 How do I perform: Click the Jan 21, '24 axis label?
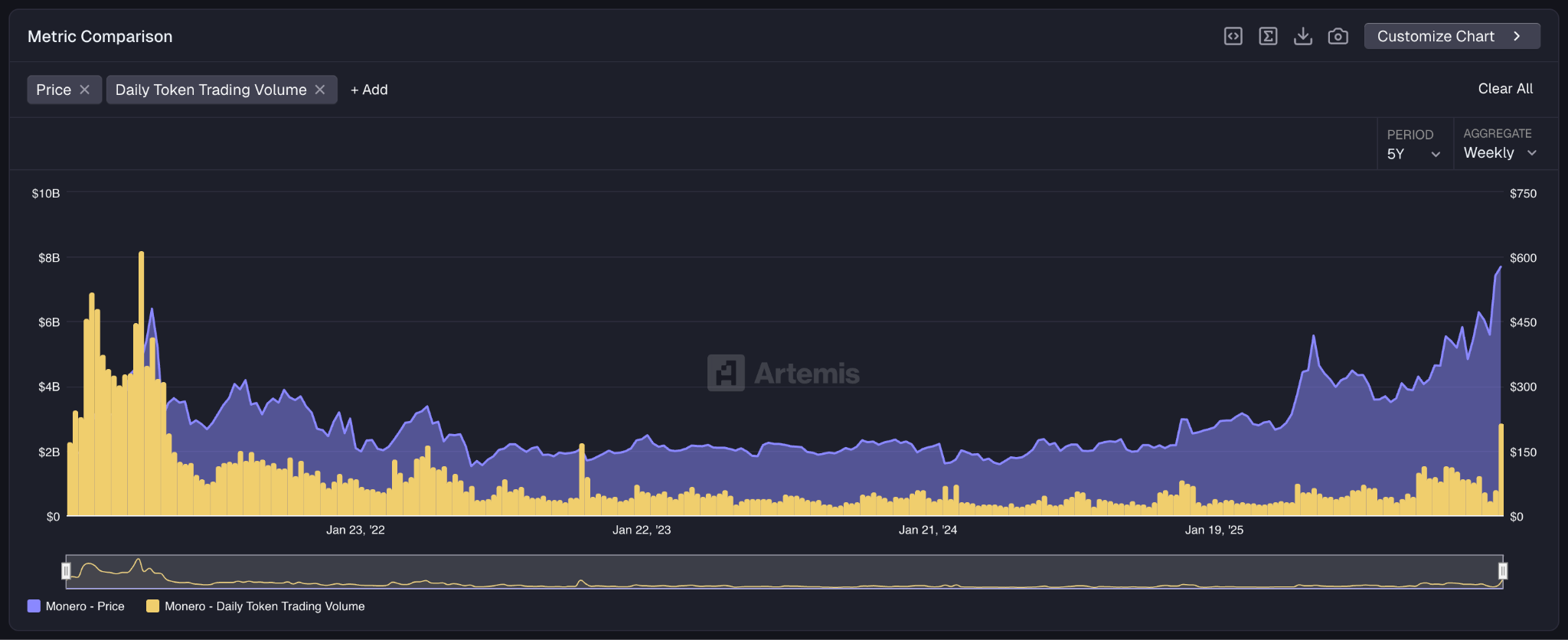928,530
